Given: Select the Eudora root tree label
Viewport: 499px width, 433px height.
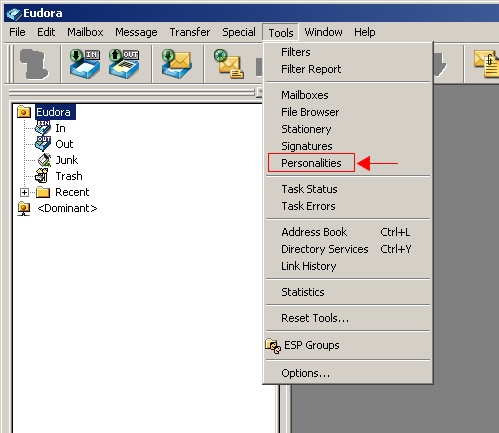Looking at the screenshot, I should pyautogui.click(x=55, y=112).
